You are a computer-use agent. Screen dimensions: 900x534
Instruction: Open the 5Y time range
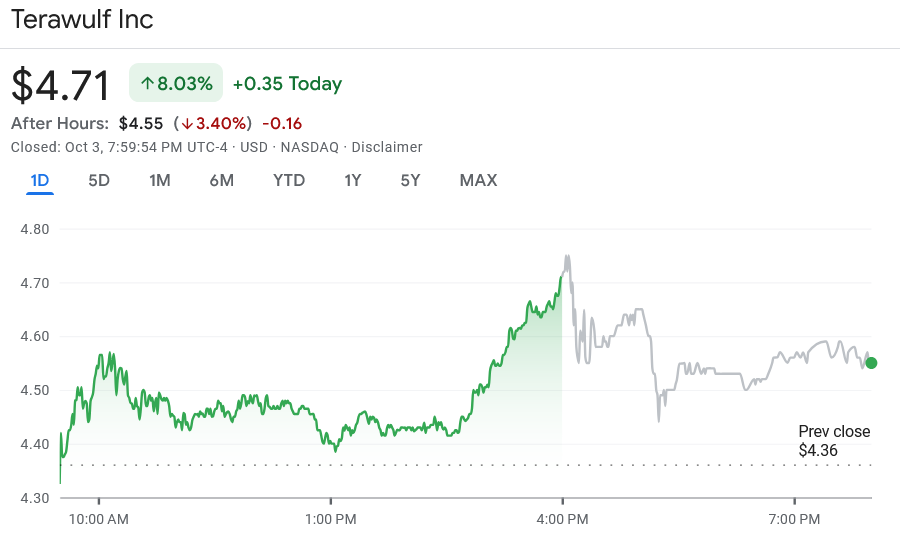point(410,181)
